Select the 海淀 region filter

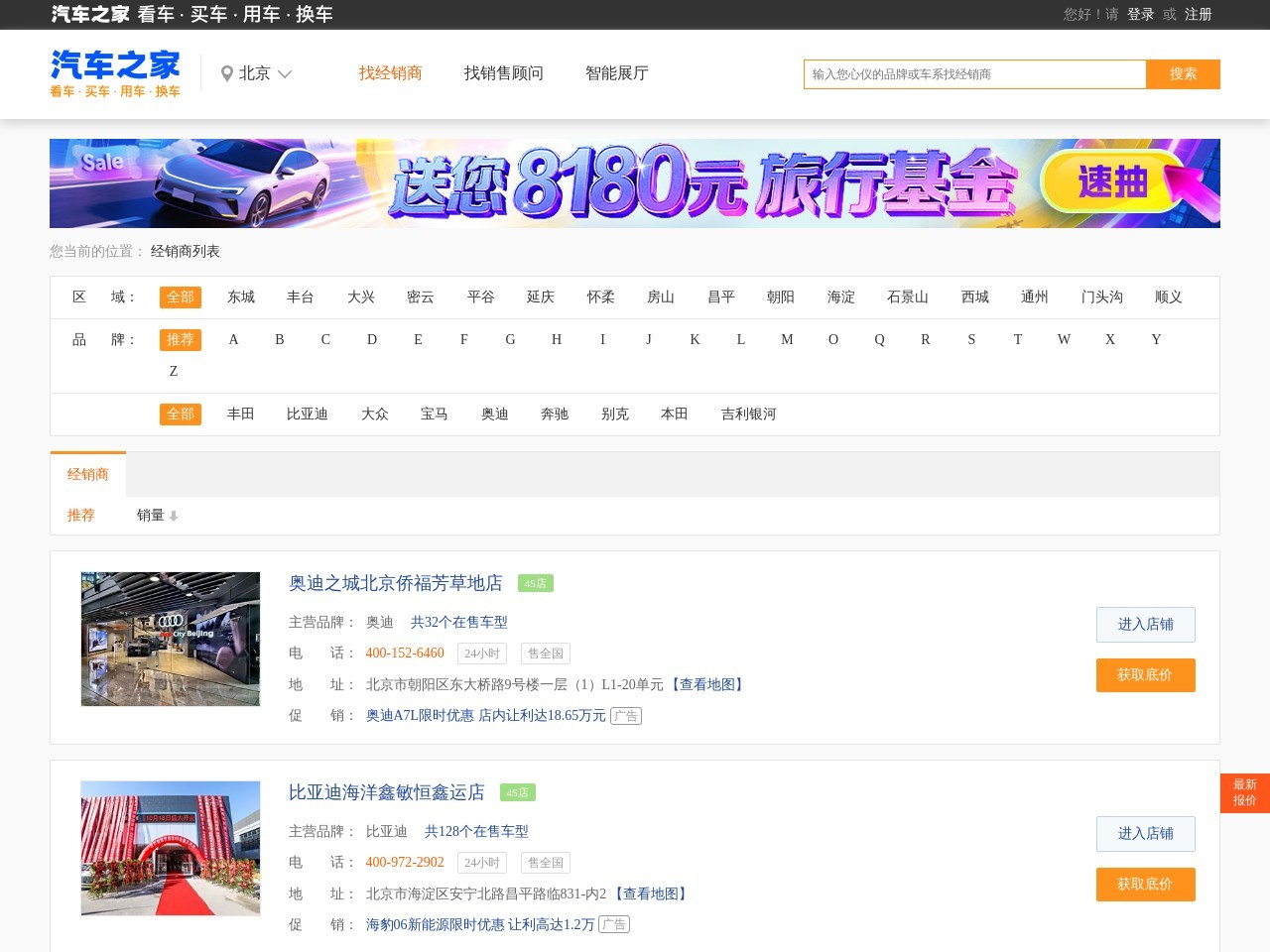[x=840, y=297]
